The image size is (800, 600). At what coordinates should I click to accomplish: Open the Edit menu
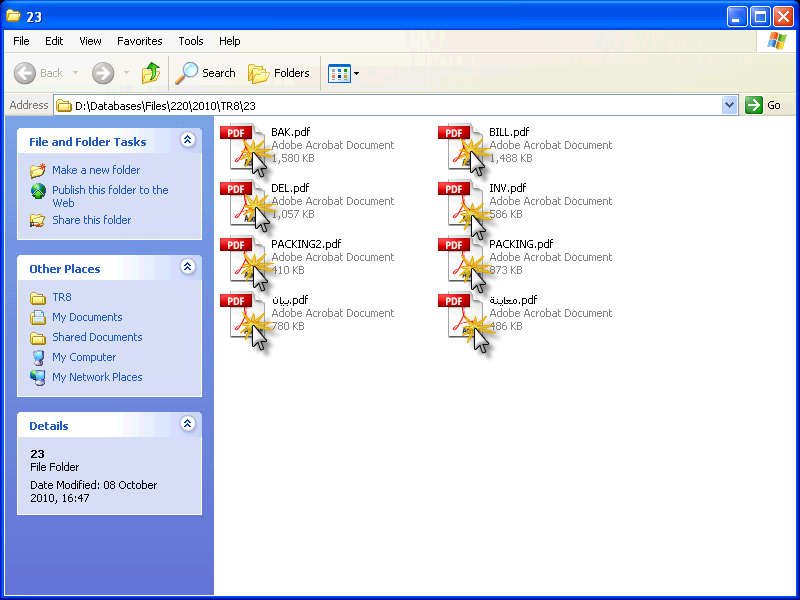(x=54, y=41)
